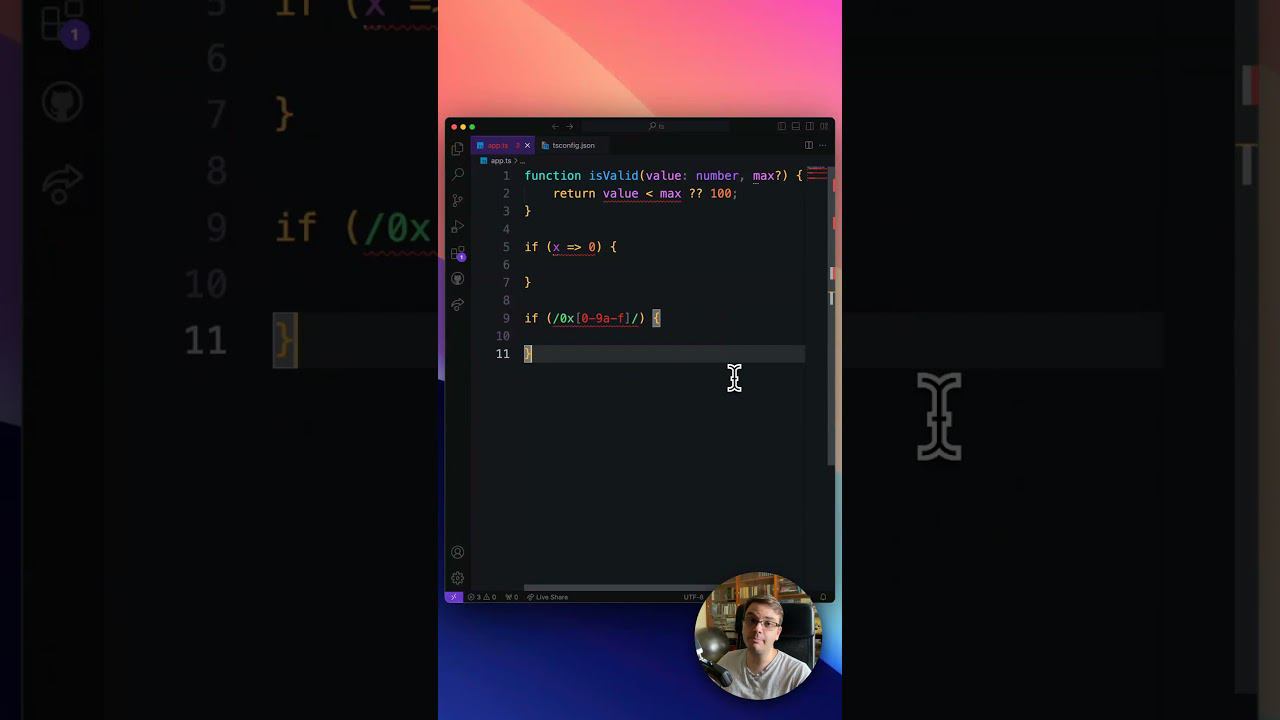Open the Accounts menu icon
This screenshot has width=1280, height=720.
(458, 552)
